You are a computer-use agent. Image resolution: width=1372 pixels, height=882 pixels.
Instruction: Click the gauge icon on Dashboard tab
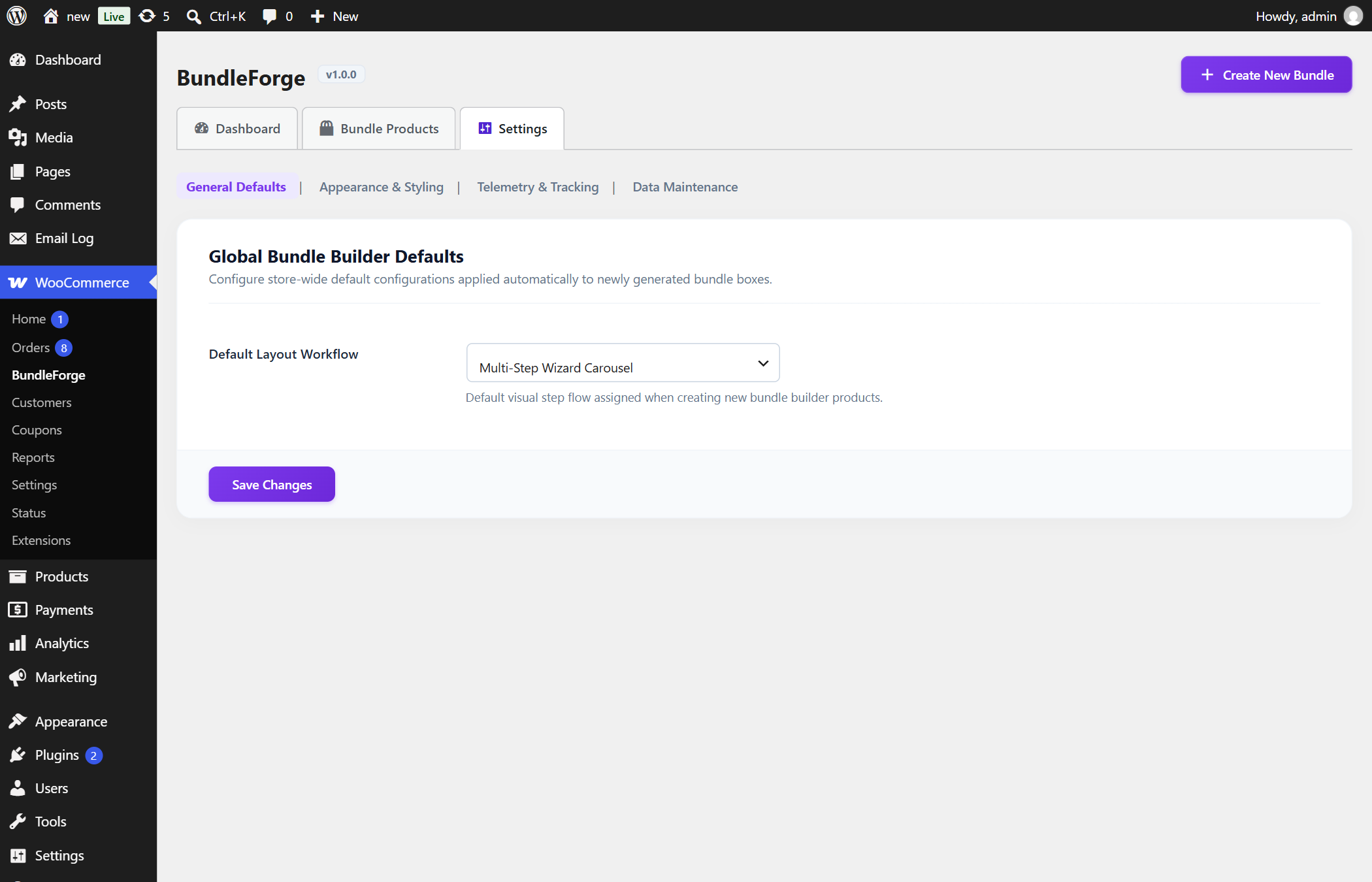tap(202, 128)
